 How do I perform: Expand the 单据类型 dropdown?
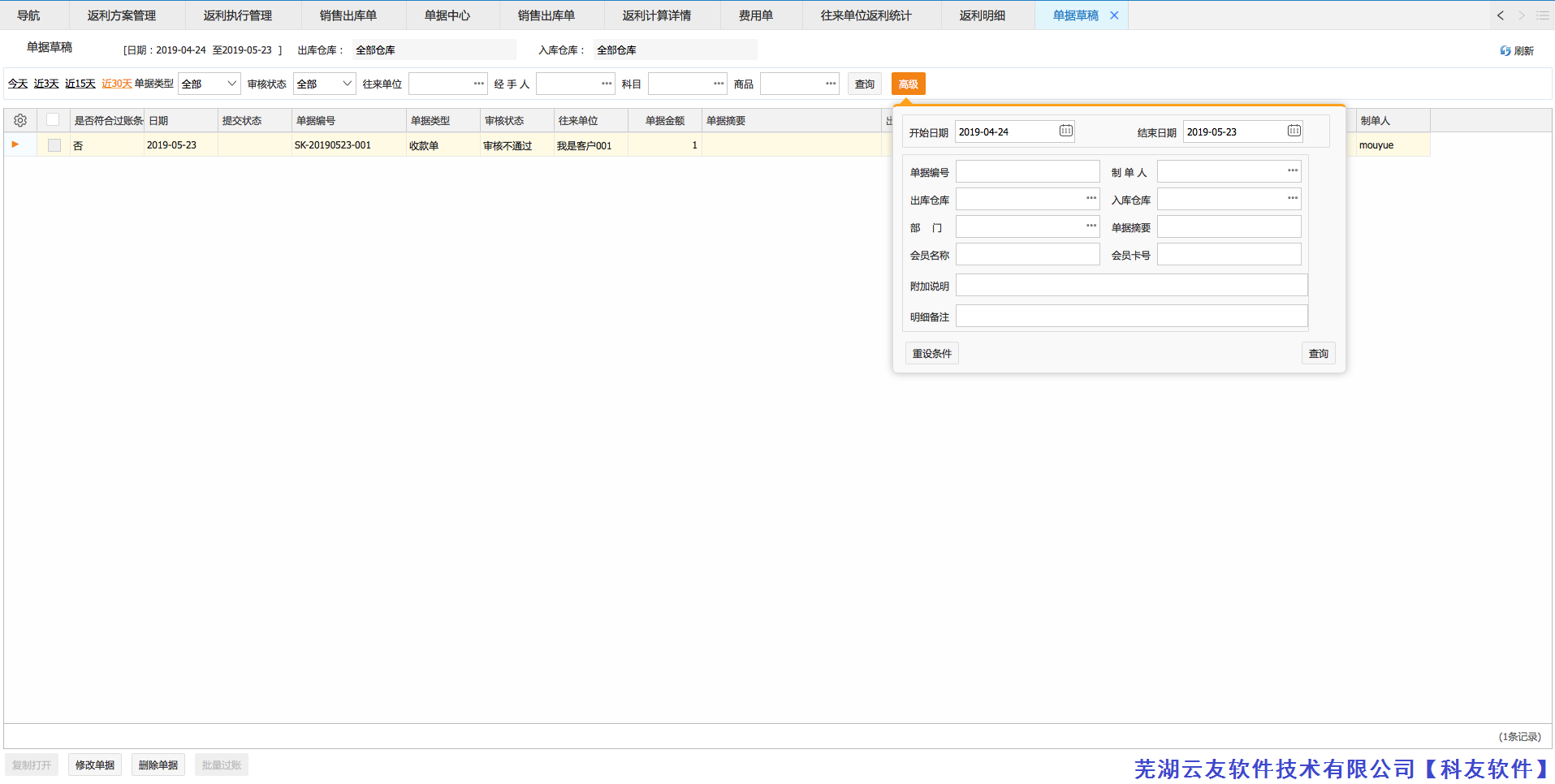[x=231, y=84]
